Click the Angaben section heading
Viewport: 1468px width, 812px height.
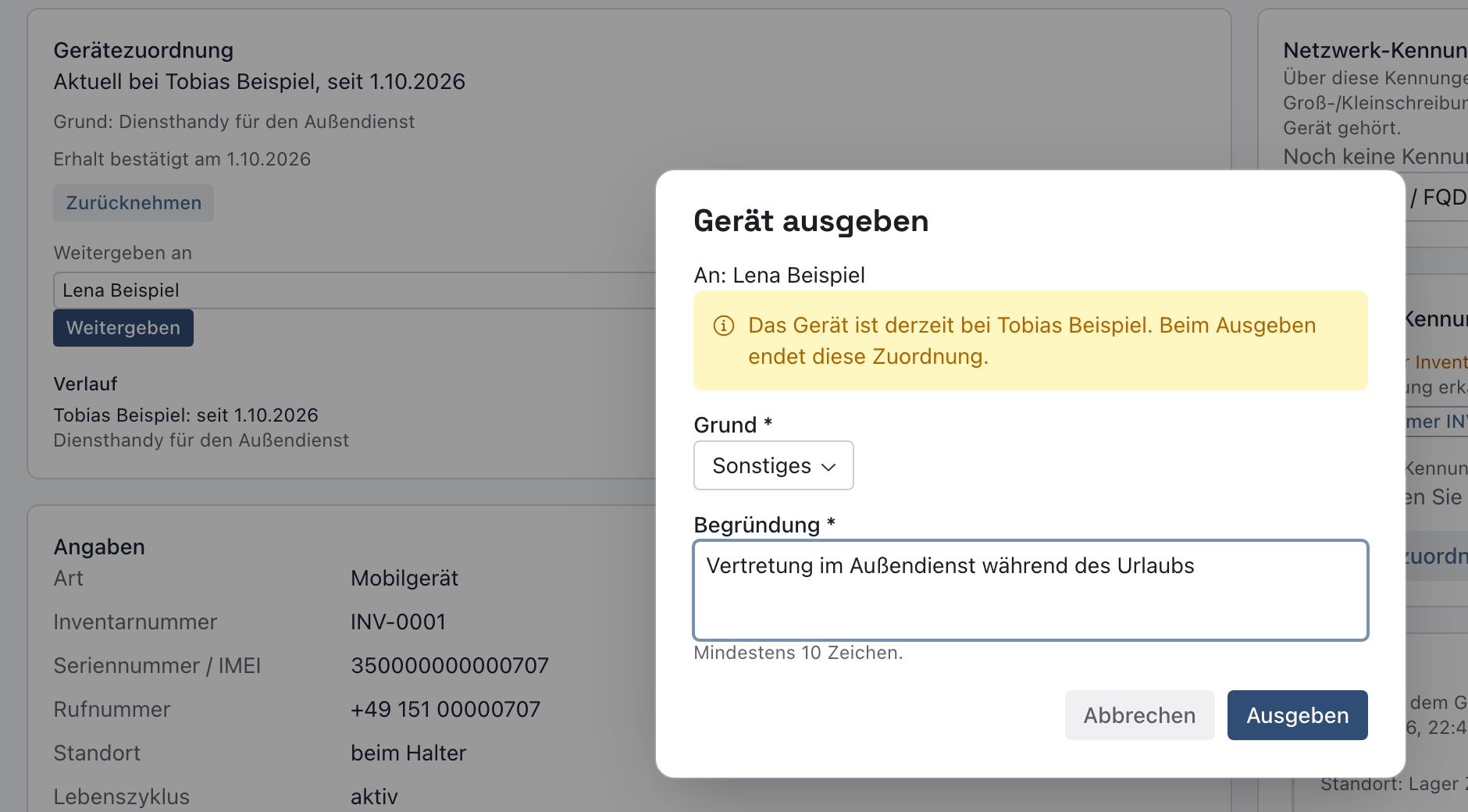tap(99, 547)
